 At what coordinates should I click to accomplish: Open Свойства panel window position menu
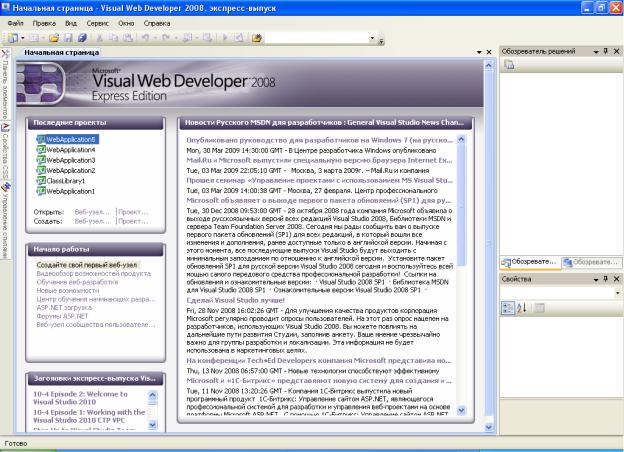coord(596,279)
